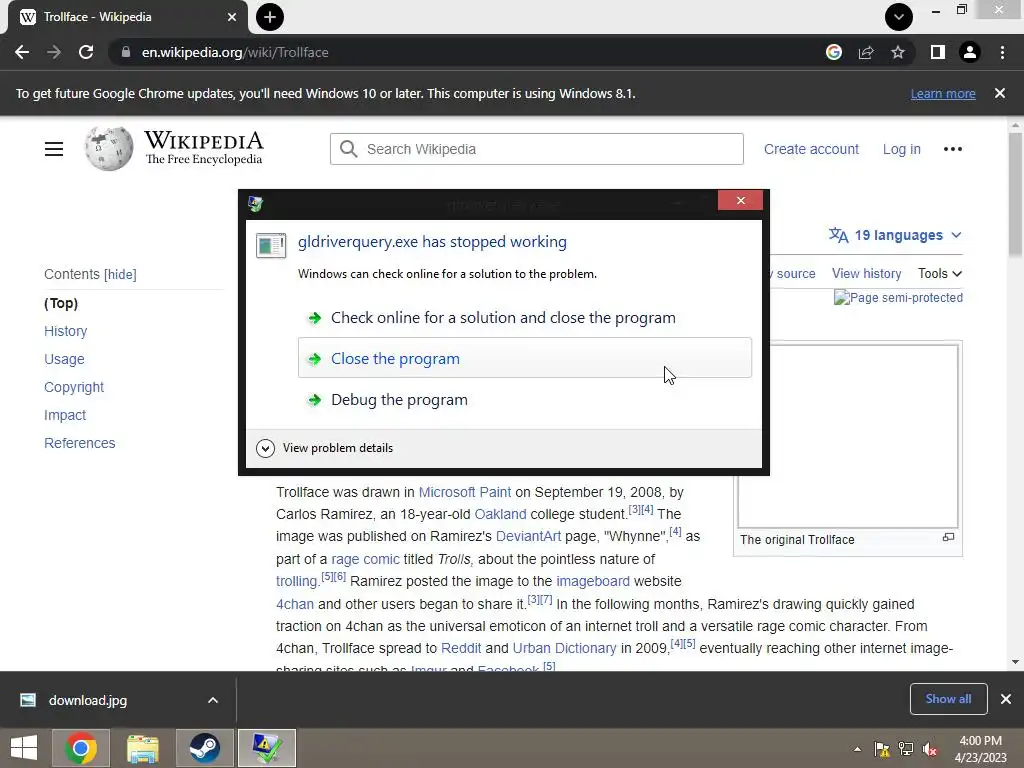
Task: Bookmark this page with star icon
Action: (x=898, y=52)
